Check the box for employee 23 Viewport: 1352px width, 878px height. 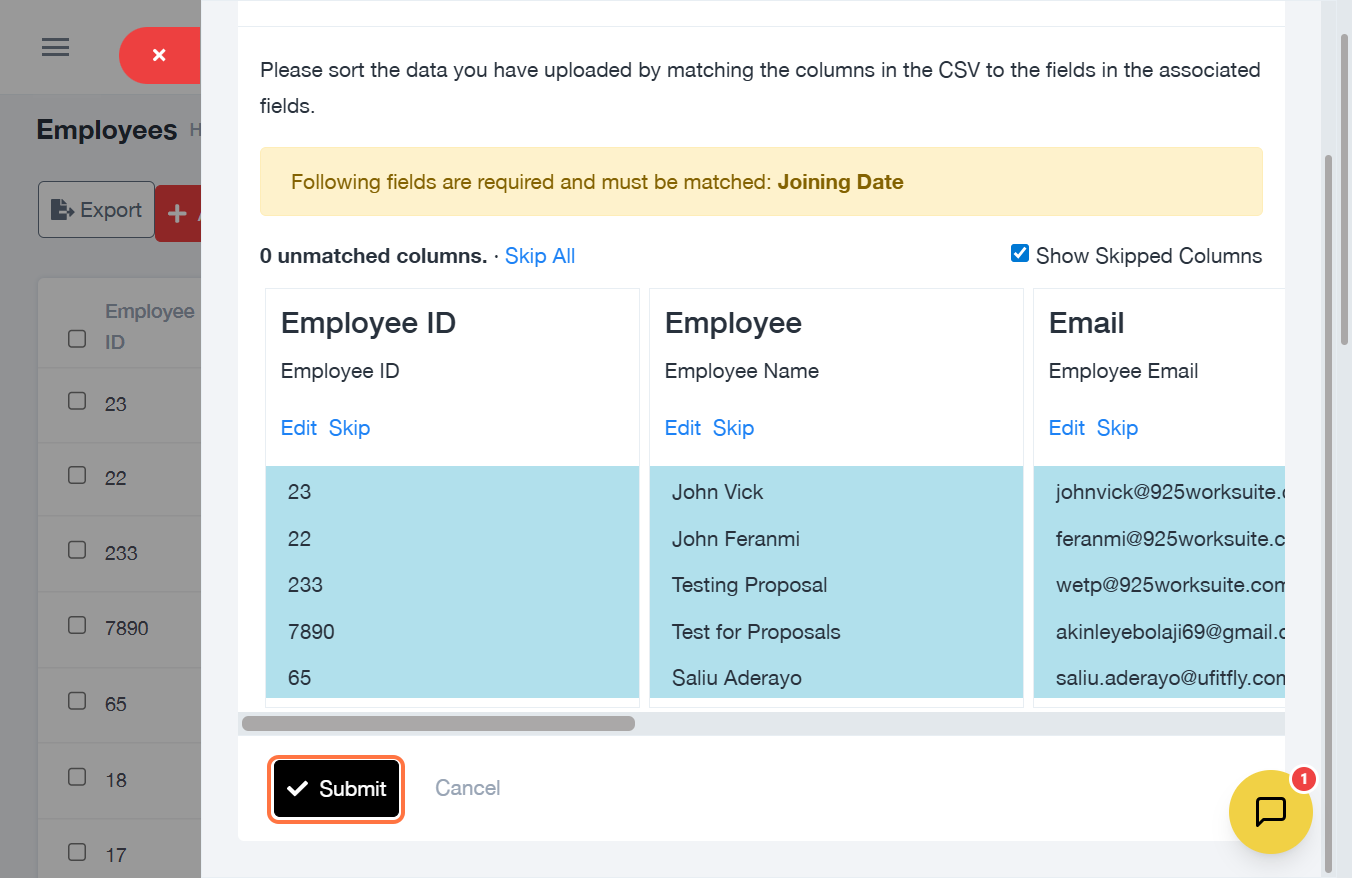tap(77, 401)
